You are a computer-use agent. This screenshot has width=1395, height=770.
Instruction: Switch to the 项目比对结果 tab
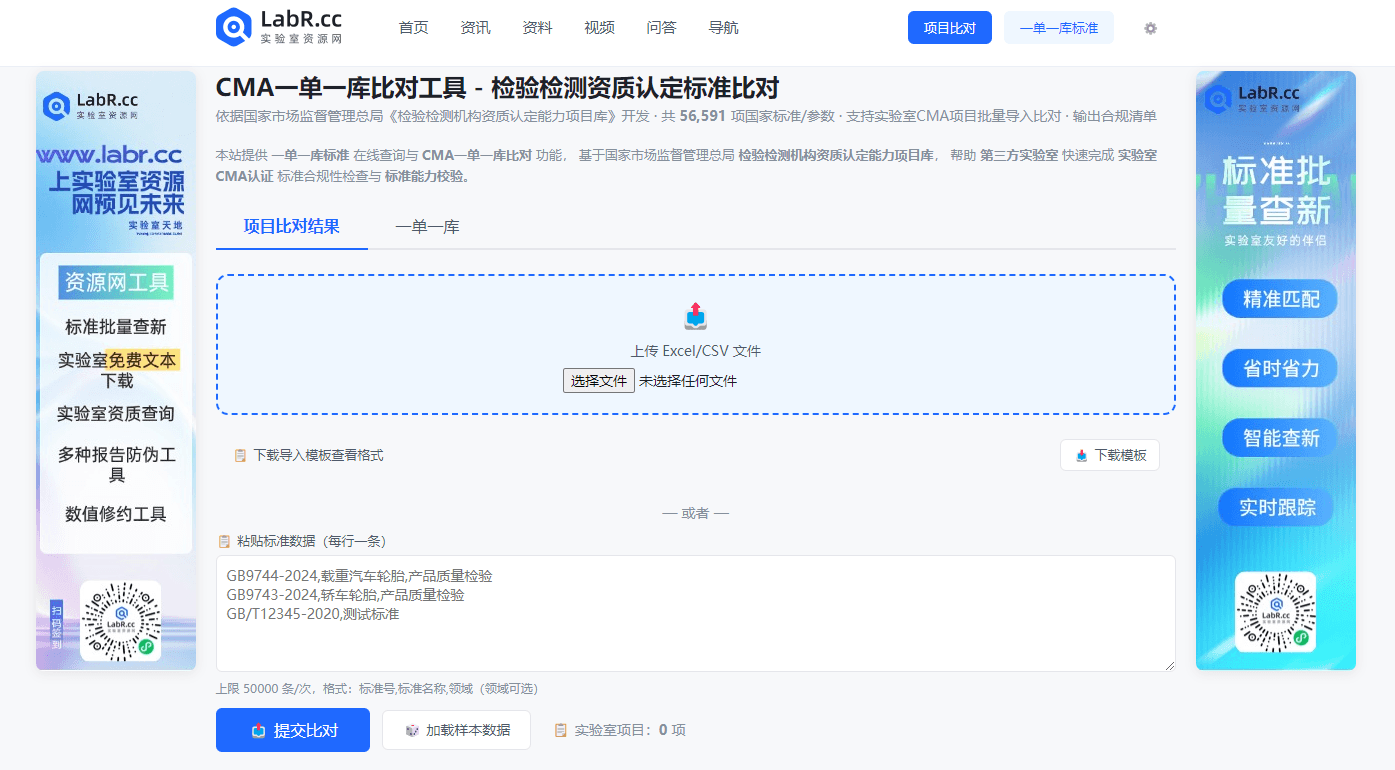coord(292,226)
